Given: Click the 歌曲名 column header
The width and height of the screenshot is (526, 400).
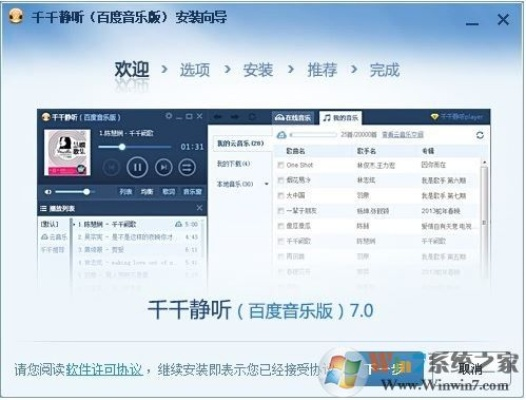Looking at the screenshot, I should [296, 151].
